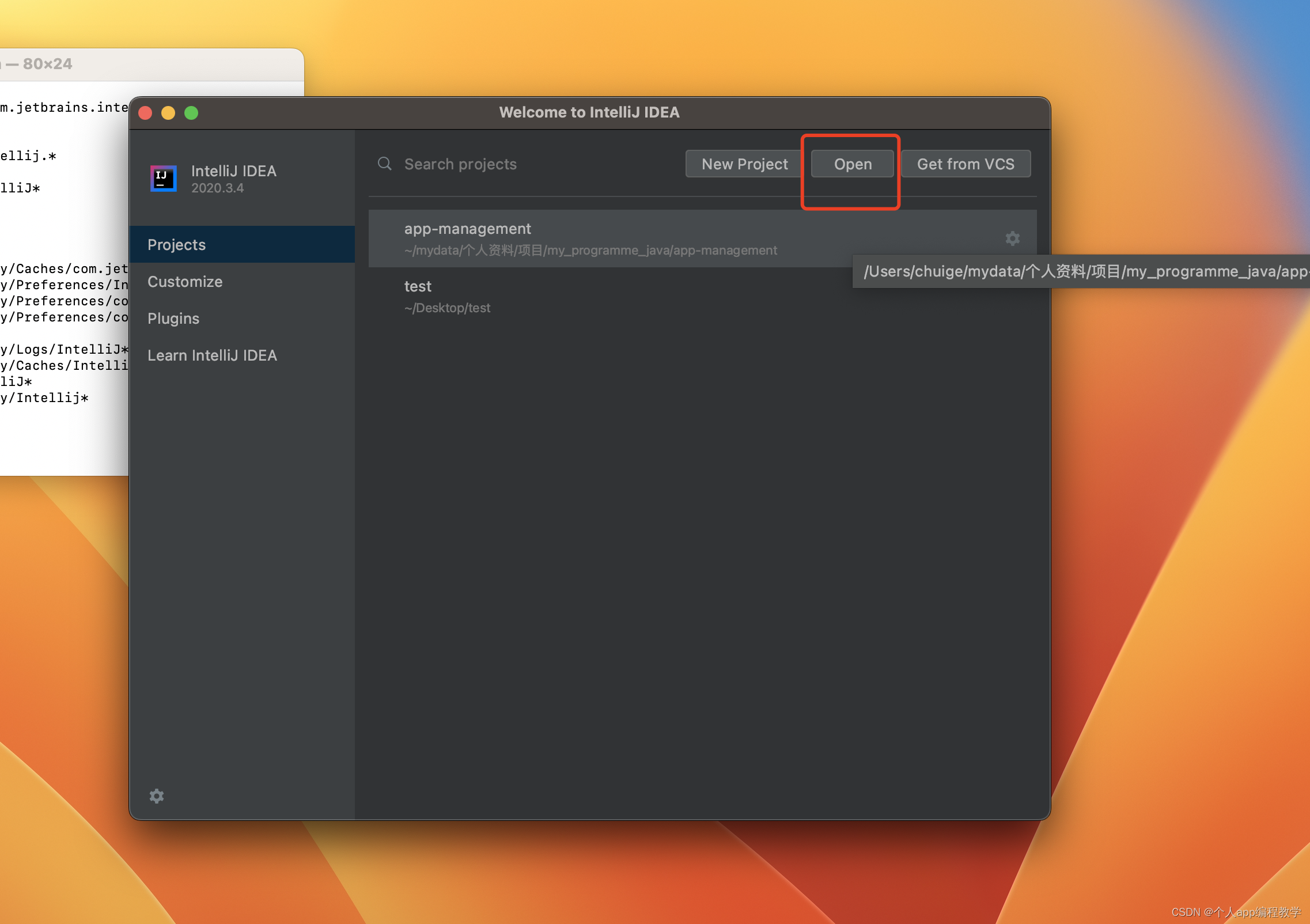1310x924 pixels.
Task: Click the app-management project path text
Action: coord(590,250)
